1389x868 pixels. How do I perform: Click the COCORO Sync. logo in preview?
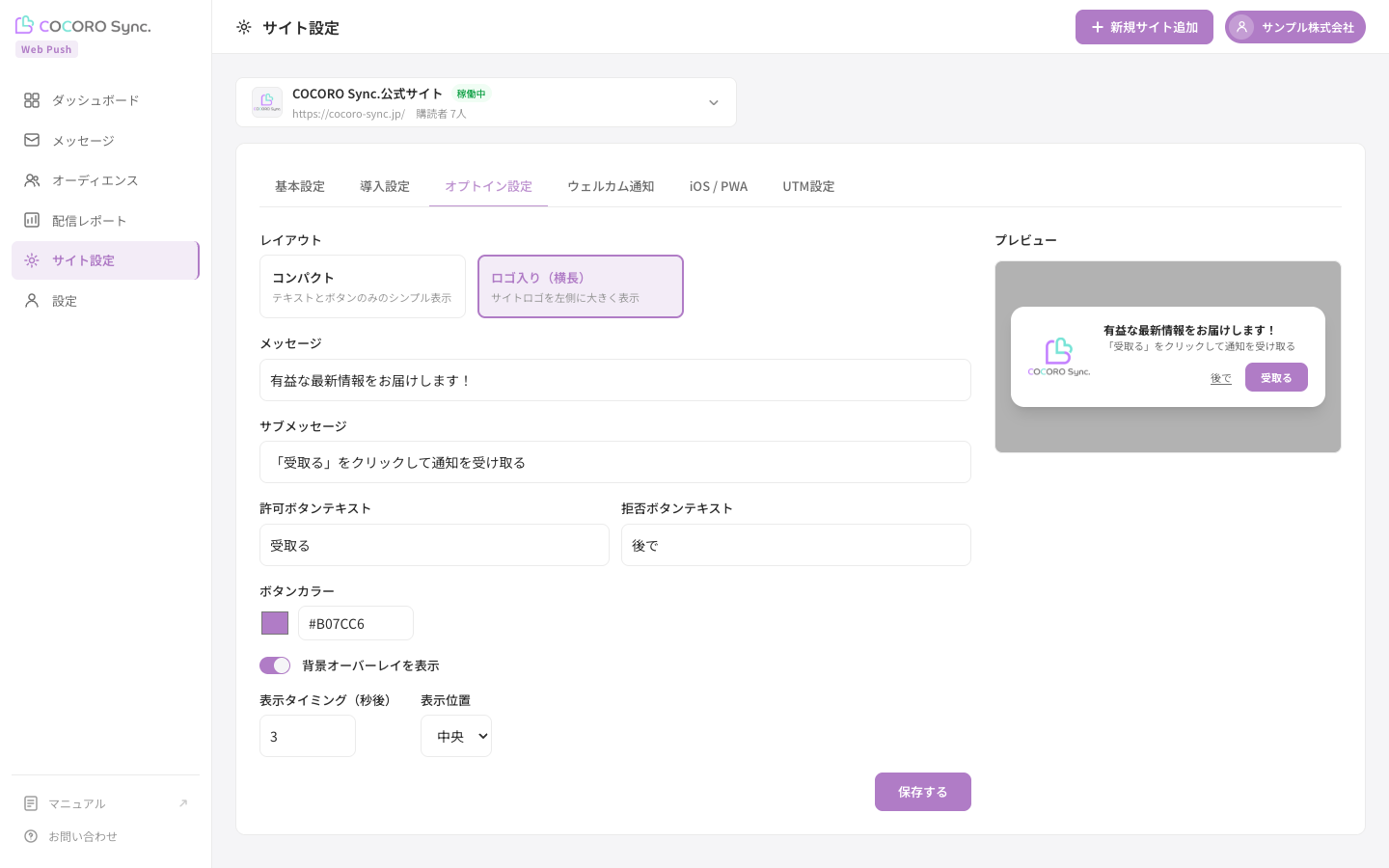[x=1059, y=357]
